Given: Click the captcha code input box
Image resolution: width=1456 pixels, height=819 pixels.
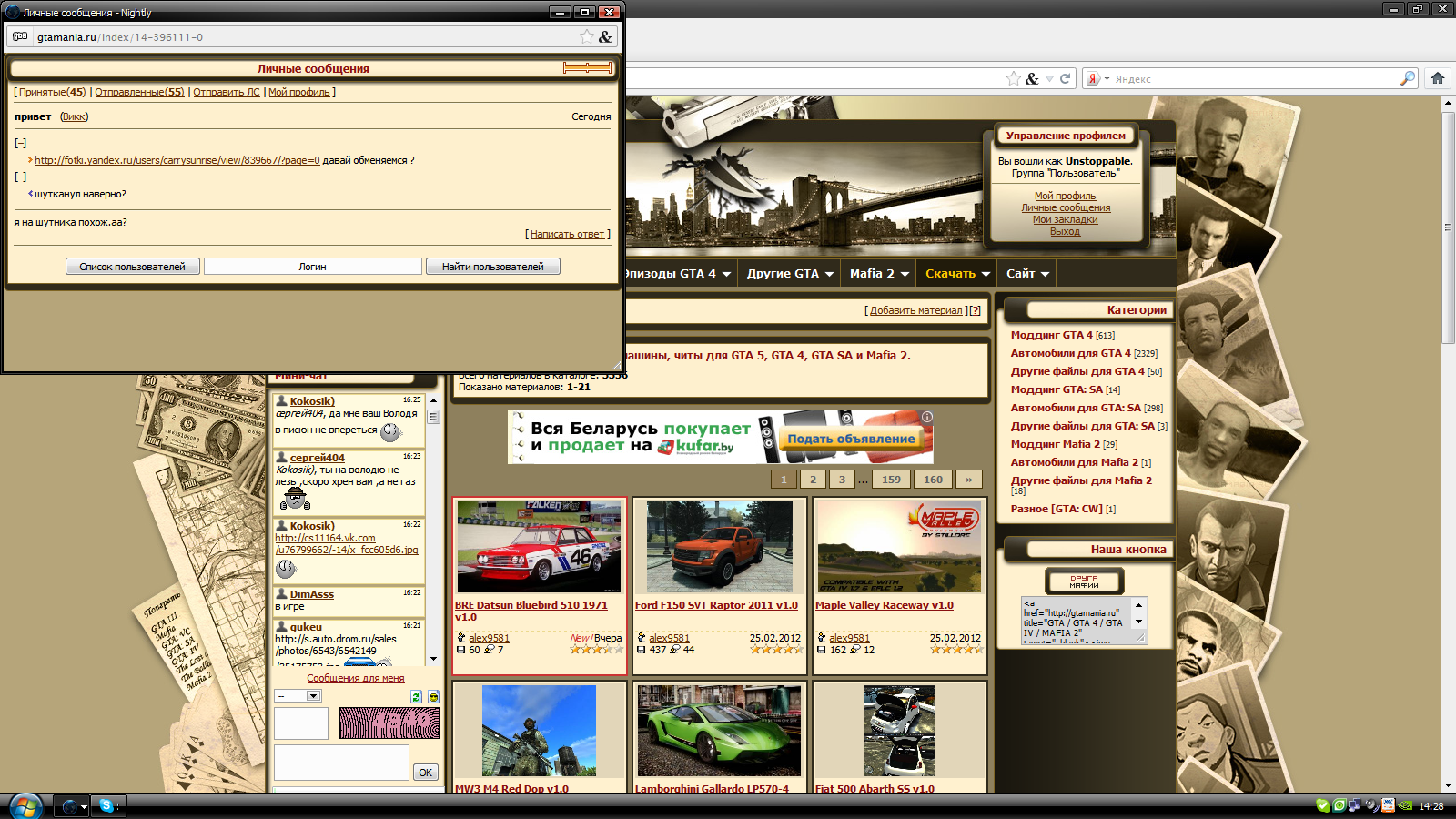Looking at the screenshot, I should [x=301, y=723].
